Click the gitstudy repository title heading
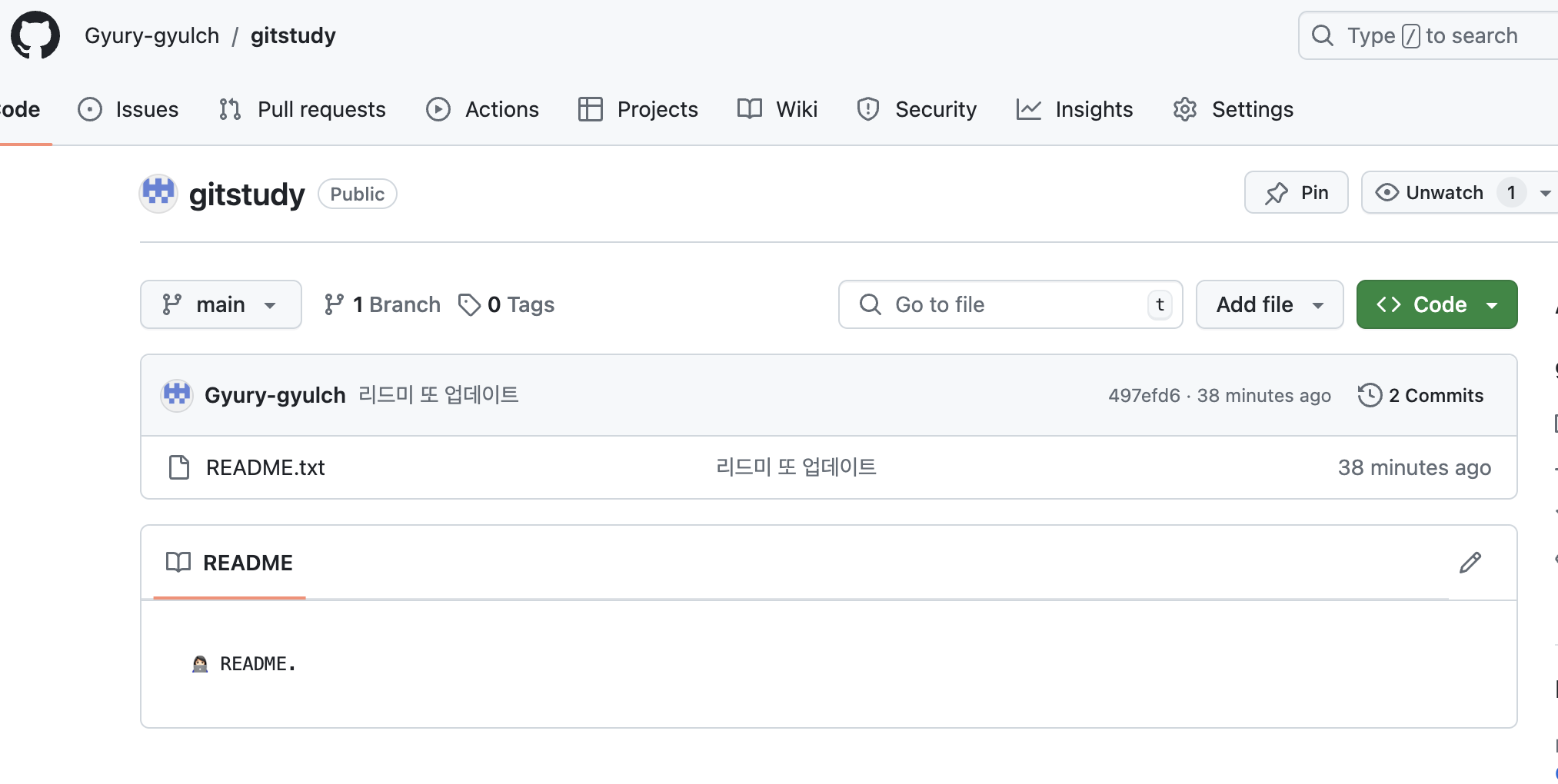Image resolution: width=1558 pixels, height=784 pixels. pos(247,194)
